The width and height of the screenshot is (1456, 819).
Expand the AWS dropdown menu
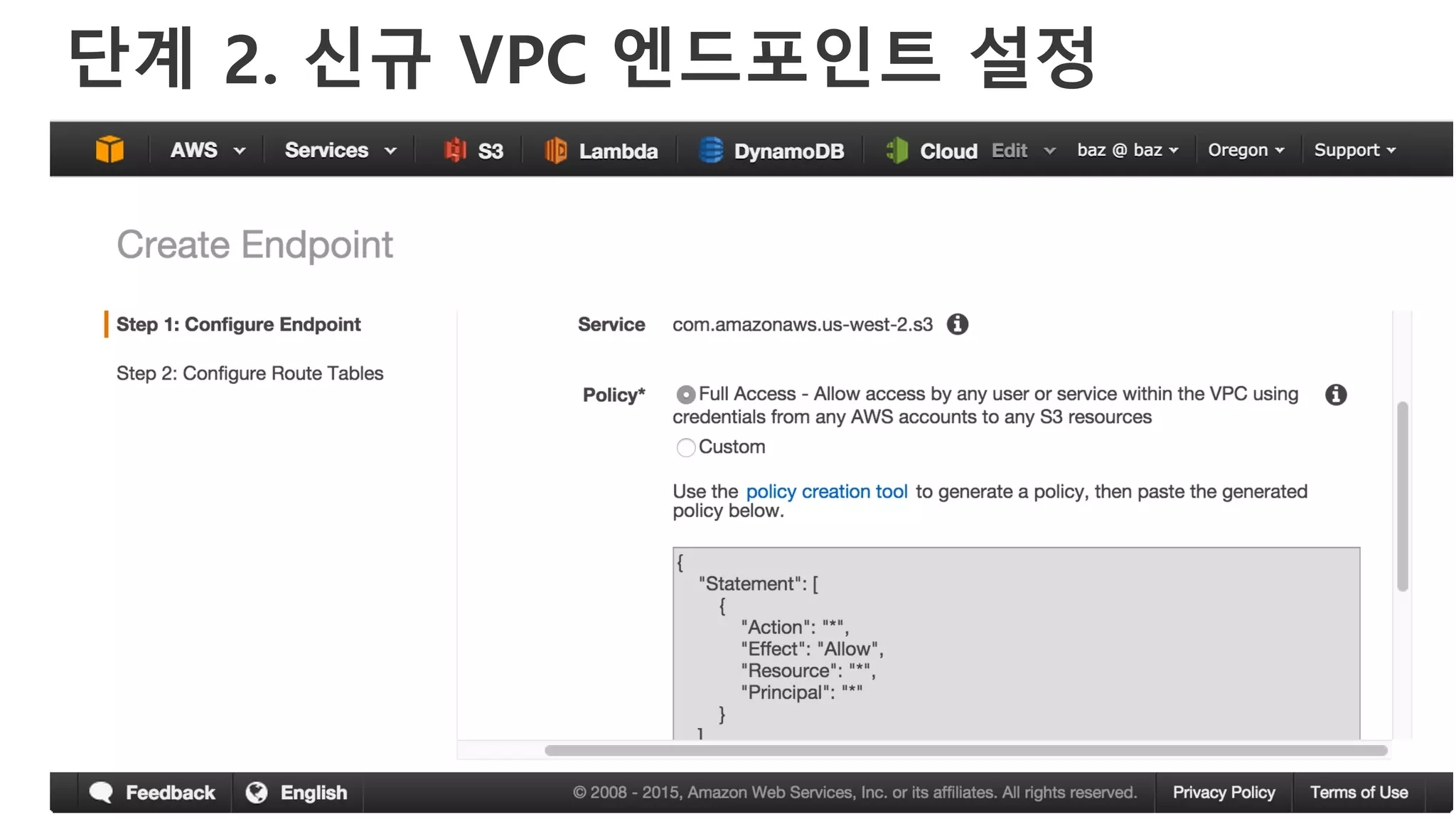(x=207, y=150)
